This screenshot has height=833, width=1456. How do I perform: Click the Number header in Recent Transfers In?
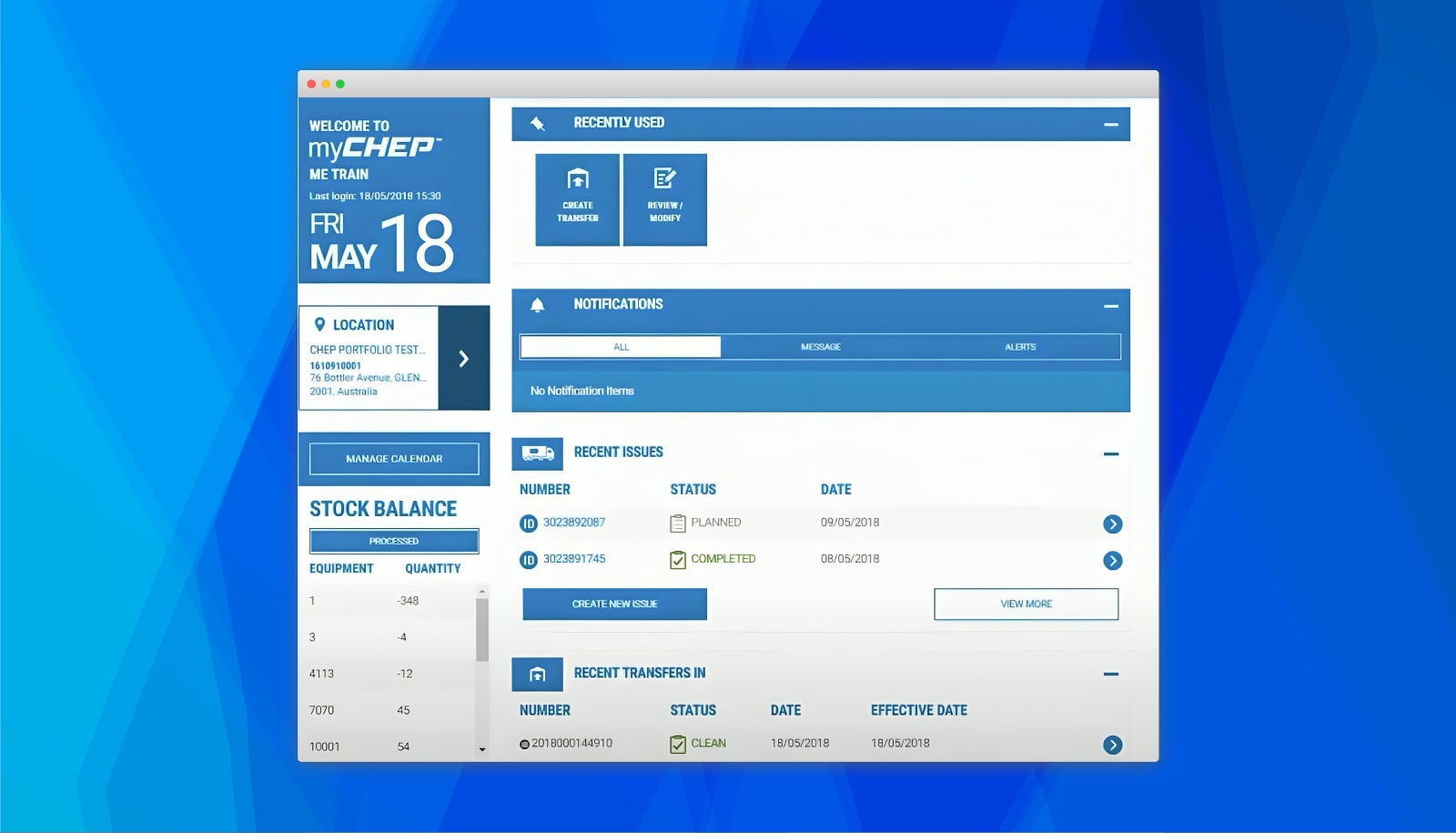[x=545, y=710]
